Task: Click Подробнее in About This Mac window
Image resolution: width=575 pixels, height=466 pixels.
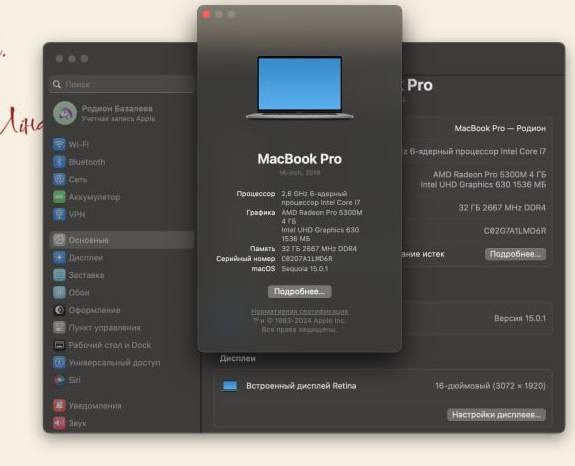Action: (300, 292)
